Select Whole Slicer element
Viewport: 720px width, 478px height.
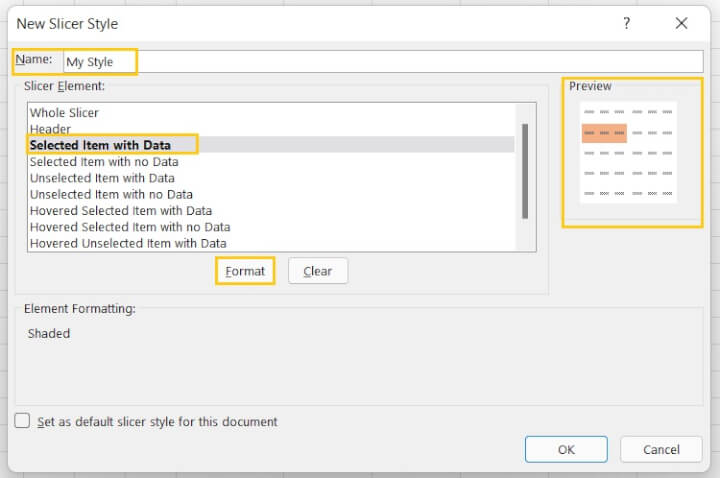click(64, 113)
